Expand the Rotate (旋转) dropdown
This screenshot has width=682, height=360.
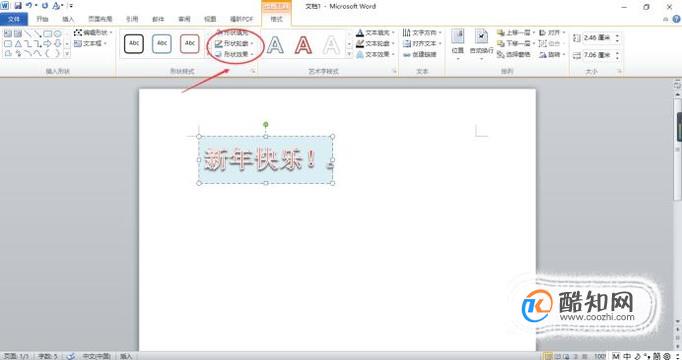point(552,55)
